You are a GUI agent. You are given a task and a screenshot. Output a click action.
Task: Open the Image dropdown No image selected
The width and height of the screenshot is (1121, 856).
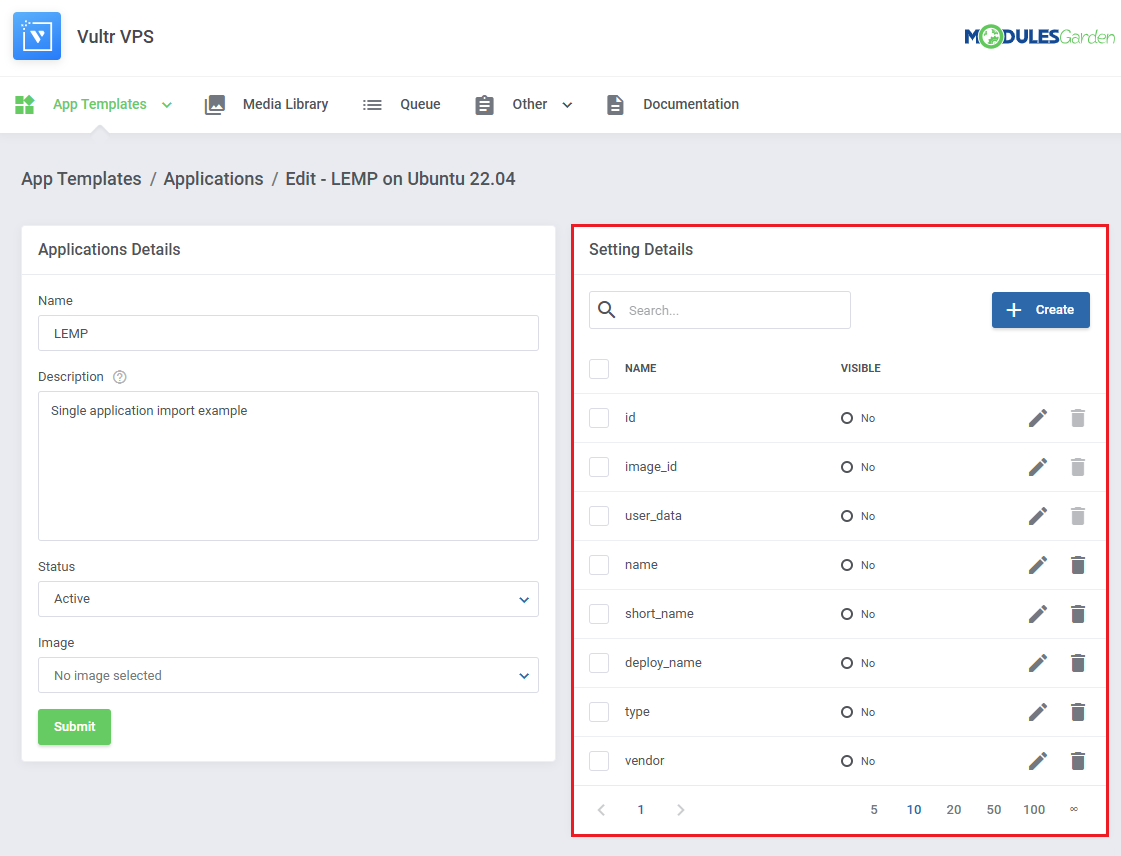(x=288, y=675)
